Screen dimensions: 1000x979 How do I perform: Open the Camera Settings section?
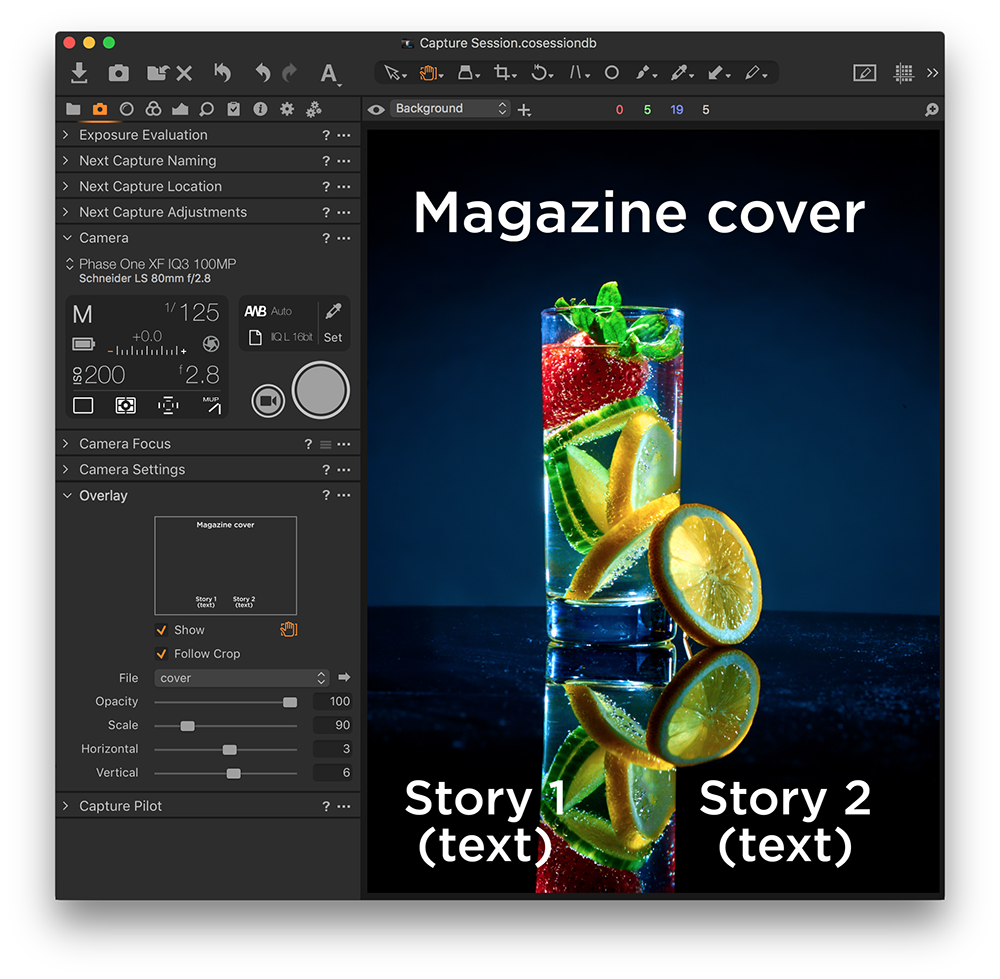[65, 469]
